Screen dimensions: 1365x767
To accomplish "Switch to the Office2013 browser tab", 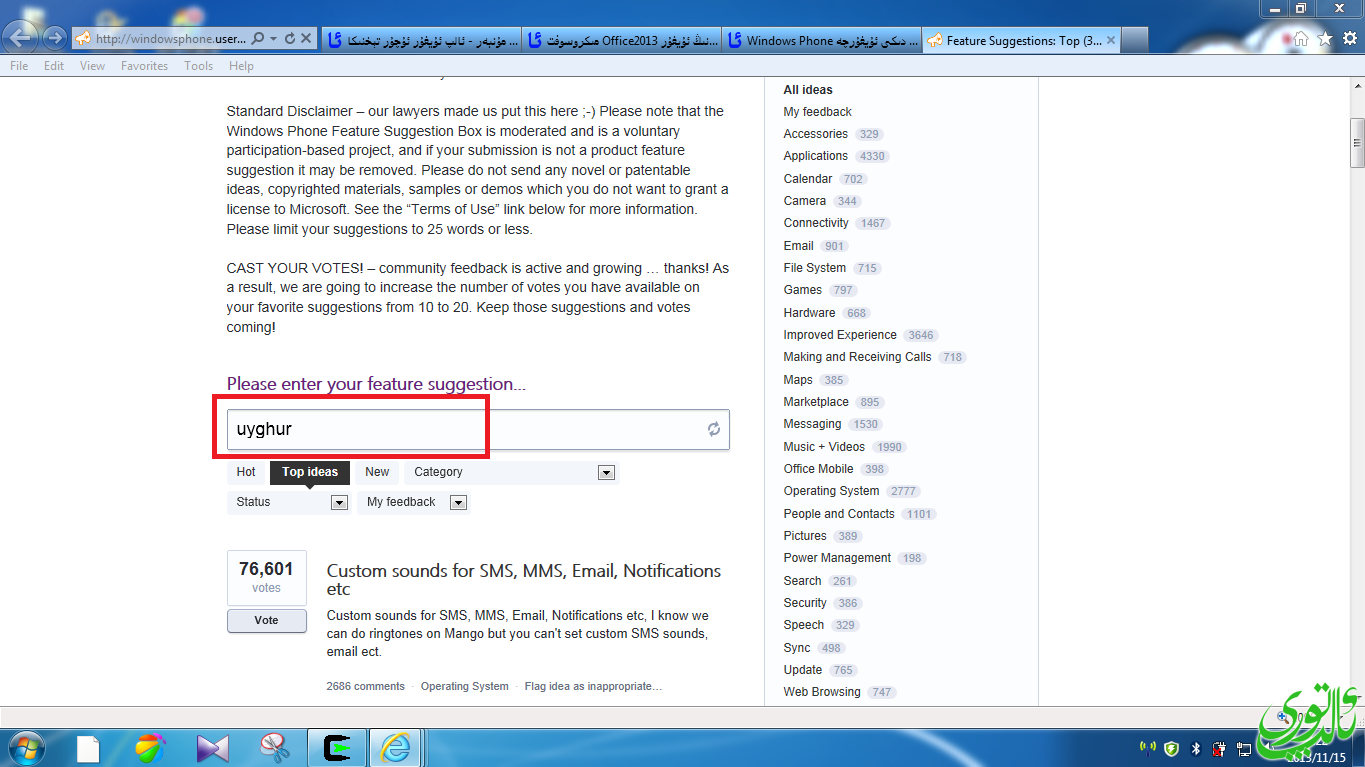I will [x=622, y=40].
